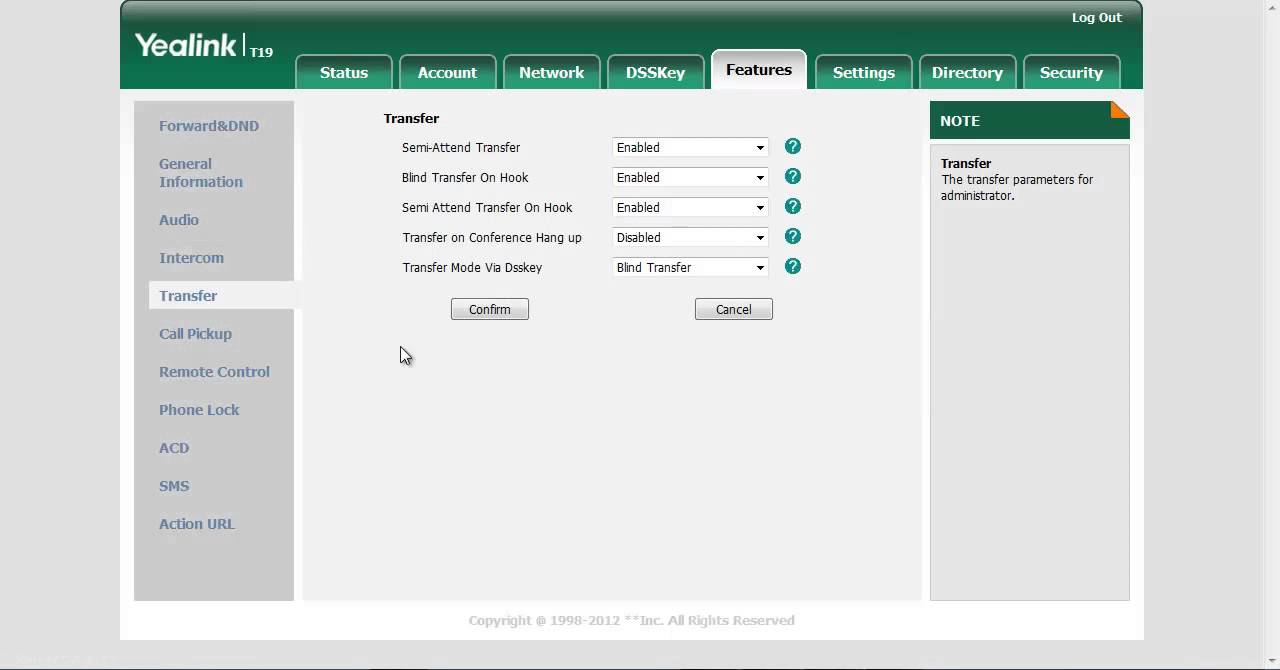1280x670 pixels.
Task: Switch to the Status tab
Action: 344,72
